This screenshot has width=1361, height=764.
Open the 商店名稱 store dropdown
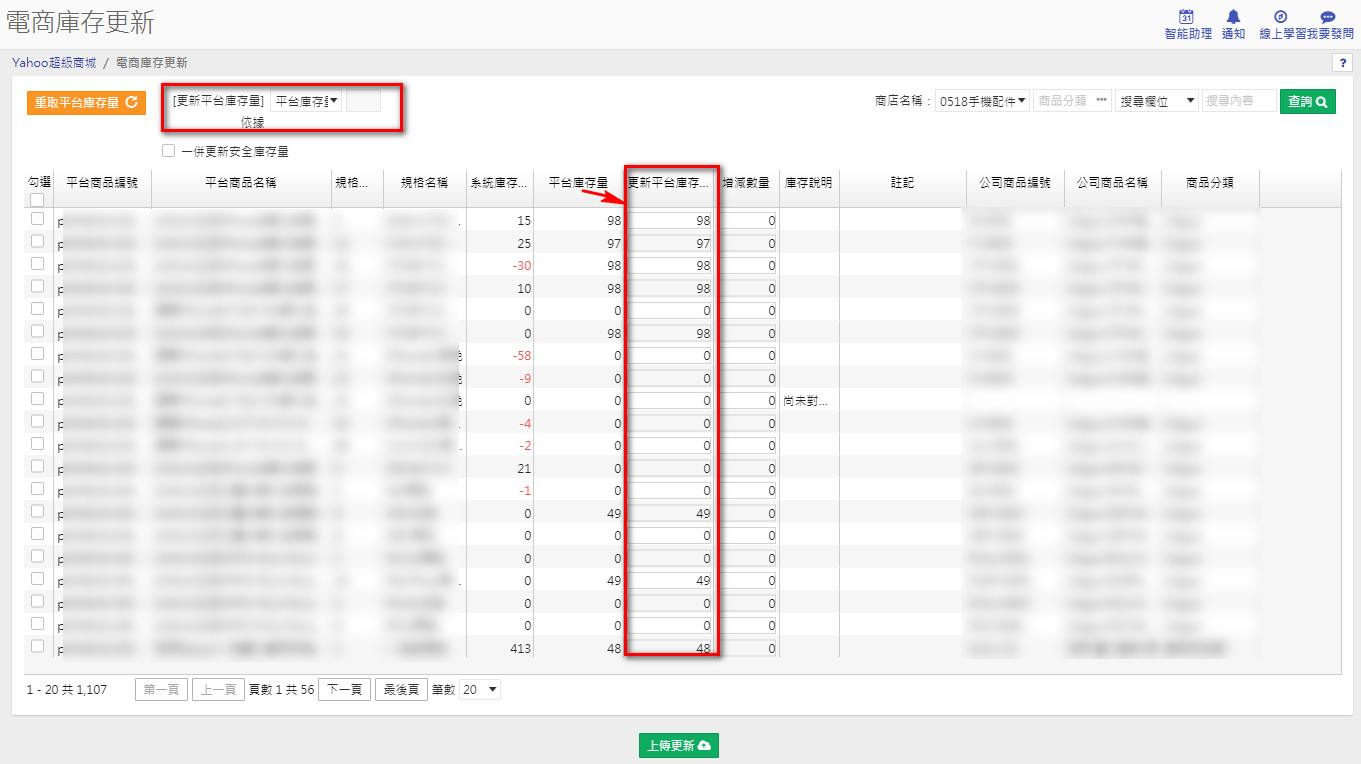(983, 101)
